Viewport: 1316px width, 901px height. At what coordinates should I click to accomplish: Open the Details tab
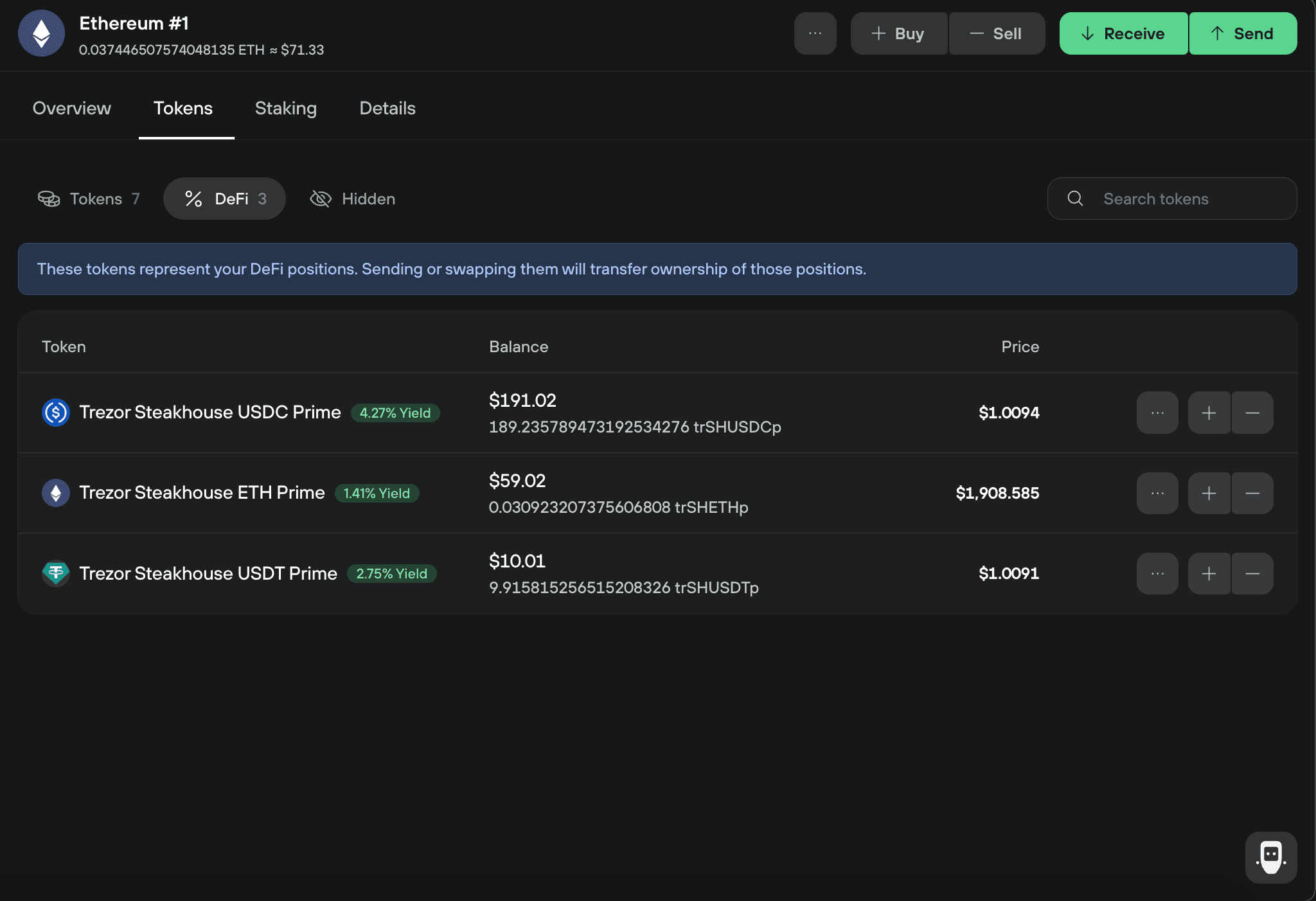pyautogui.click(x=387, y=108)
